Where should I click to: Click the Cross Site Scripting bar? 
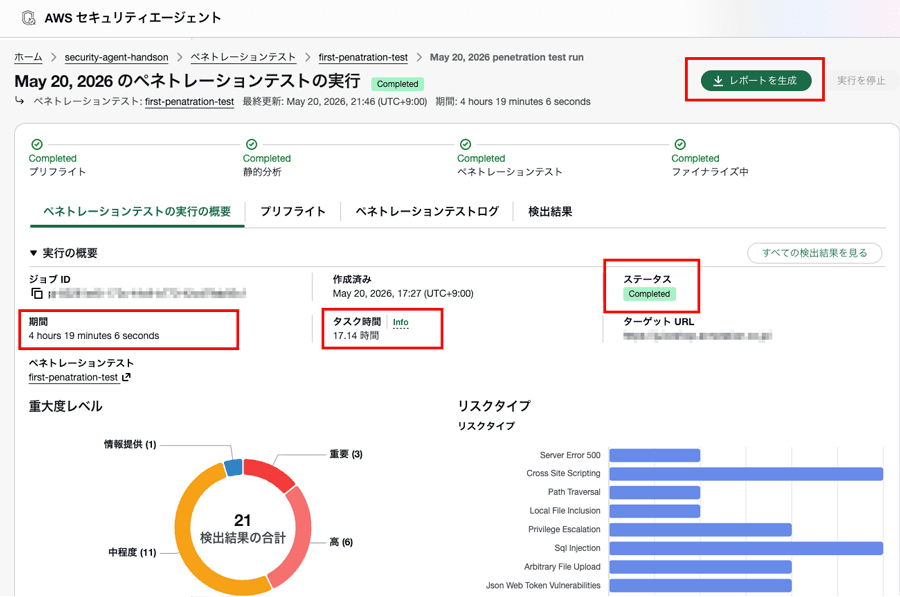point(746,474)
